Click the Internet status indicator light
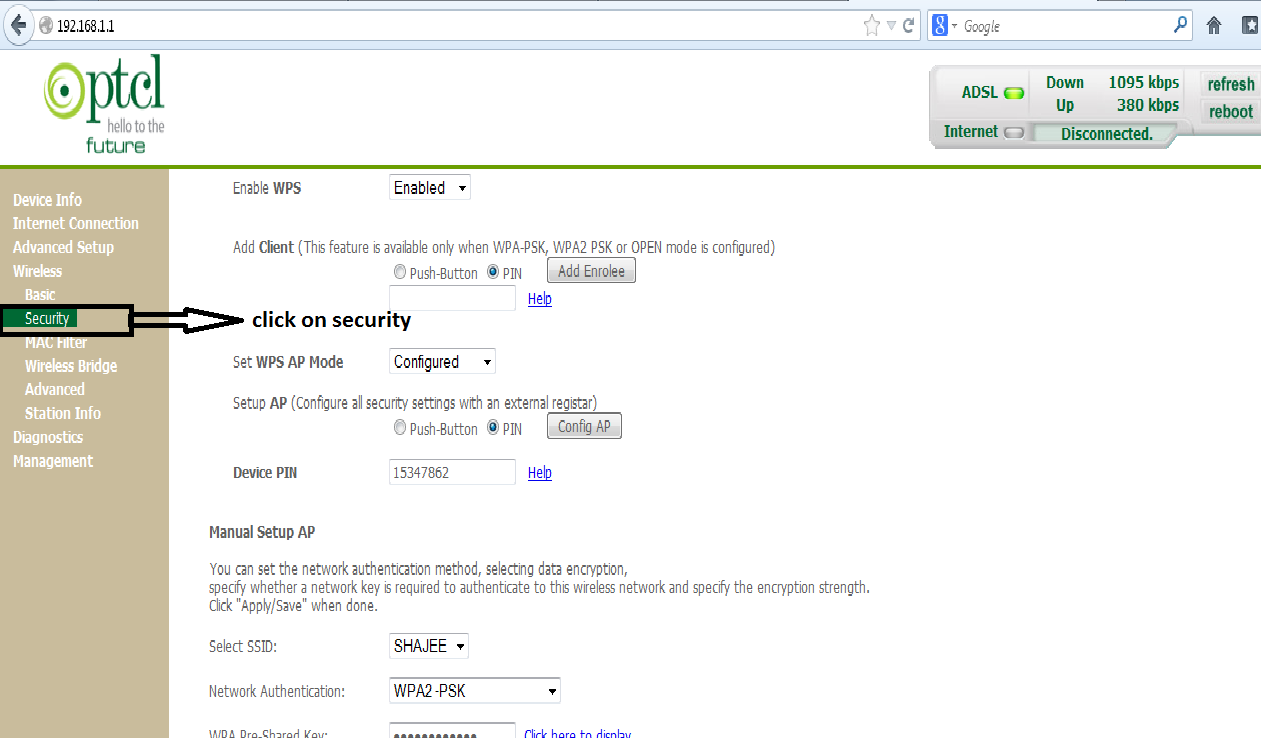Screen dimensions: 1261x738 click(1012, 130)
